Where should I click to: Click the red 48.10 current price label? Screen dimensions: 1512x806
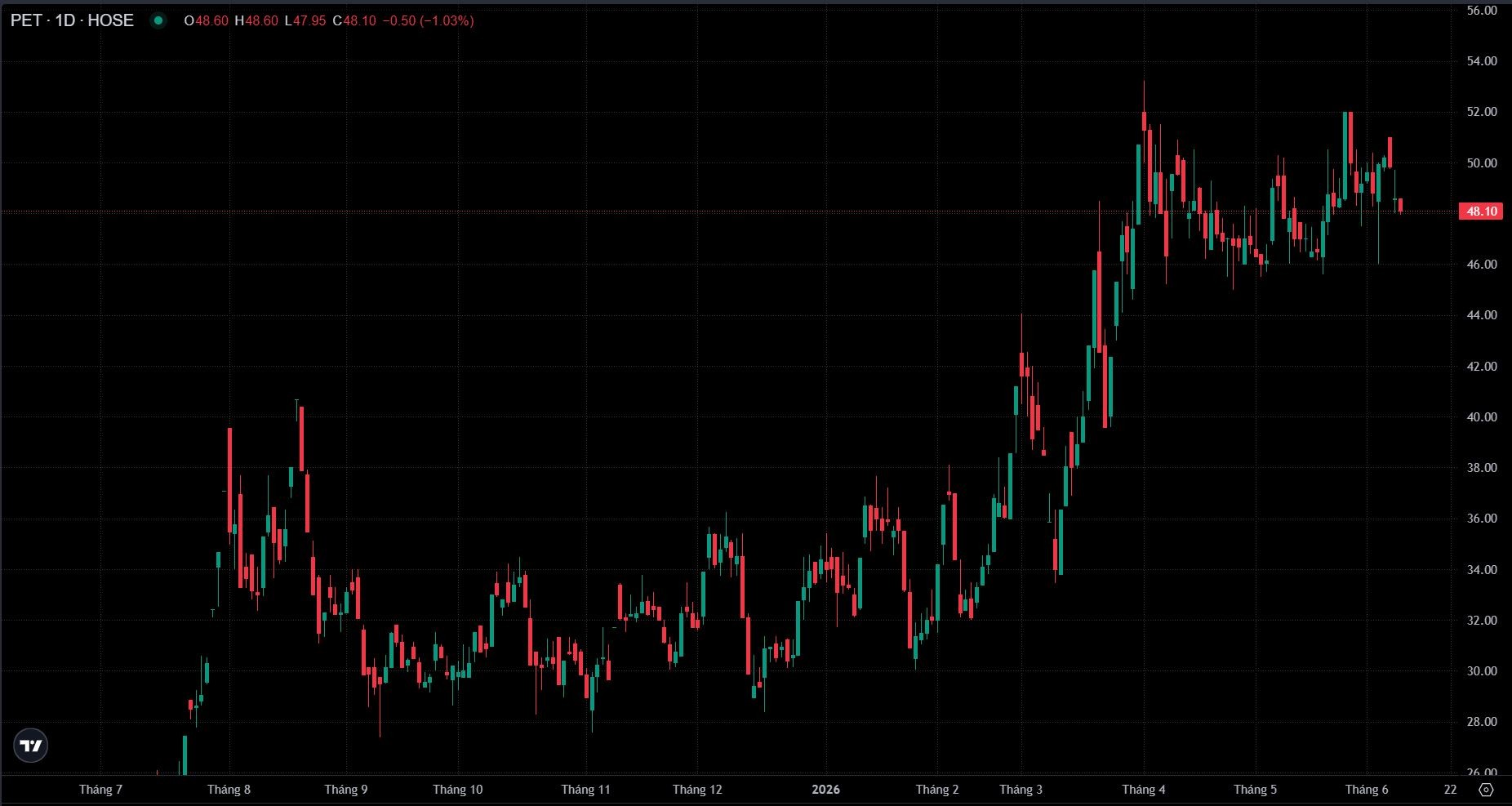(1482, 212)
